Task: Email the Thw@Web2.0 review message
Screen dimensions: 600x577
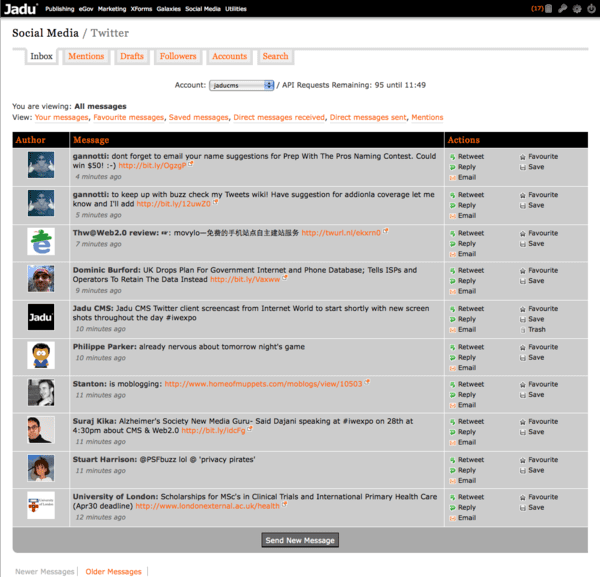Action: pos(462,254)
